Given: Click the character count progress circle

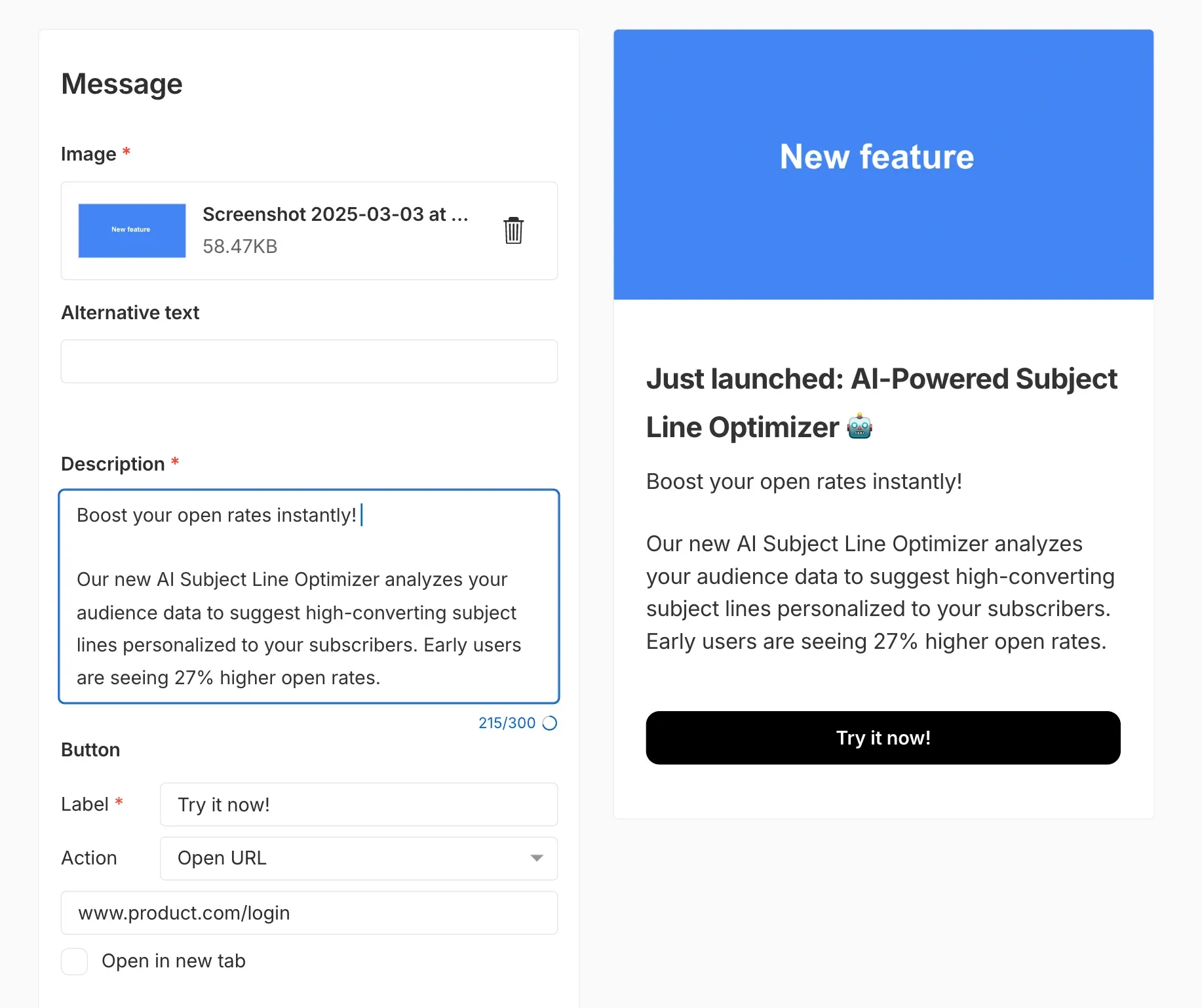Looking at the screenshot, I should point(550,723).
